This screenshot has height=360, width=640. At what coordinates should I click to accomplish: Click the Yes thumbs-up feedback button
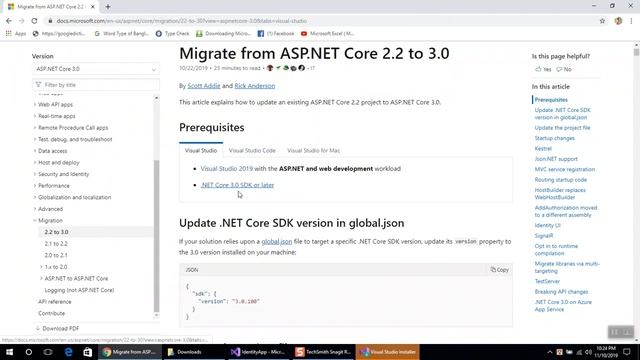point(543,69)
